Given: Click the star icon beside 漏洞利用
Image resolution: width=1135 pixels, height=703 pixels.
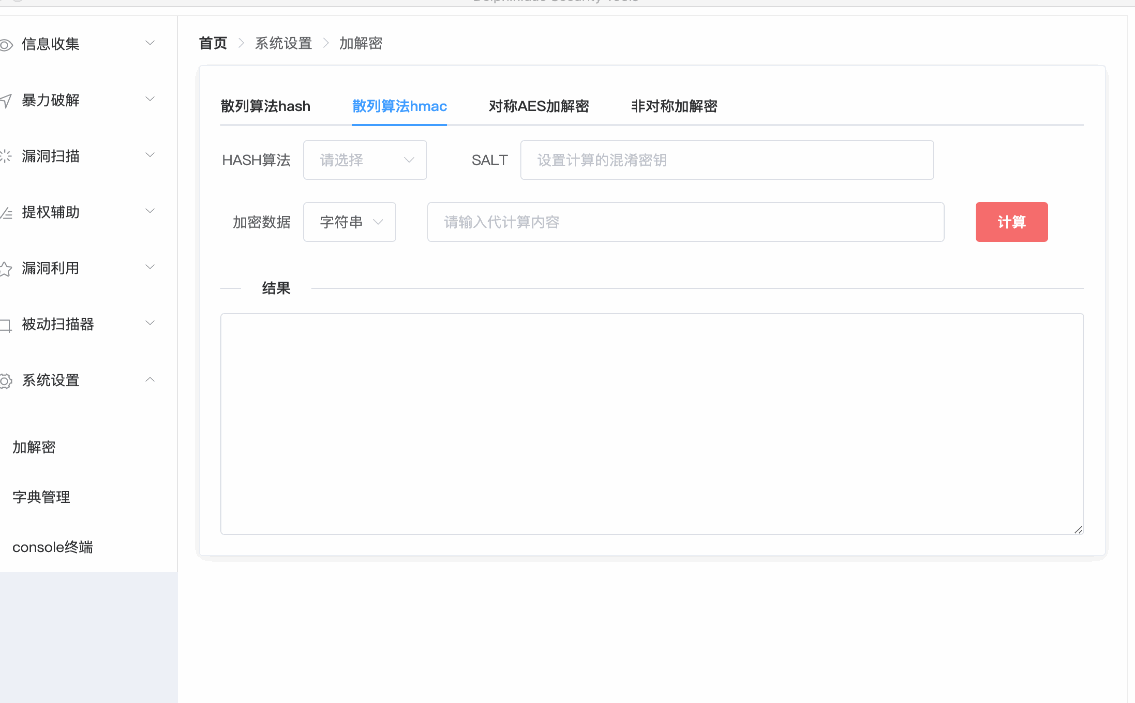Looking at the screenshot, I should pos(6,268).
